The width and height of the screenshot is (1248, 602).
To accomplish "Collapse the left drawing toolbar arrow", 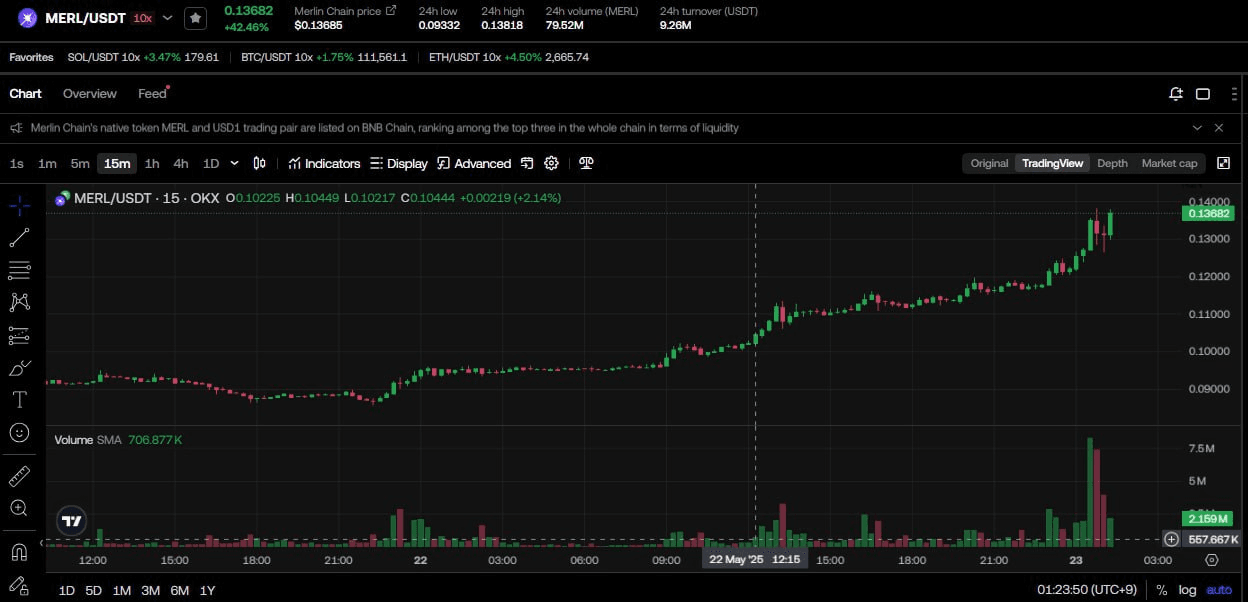I will [x=42, y=543].
